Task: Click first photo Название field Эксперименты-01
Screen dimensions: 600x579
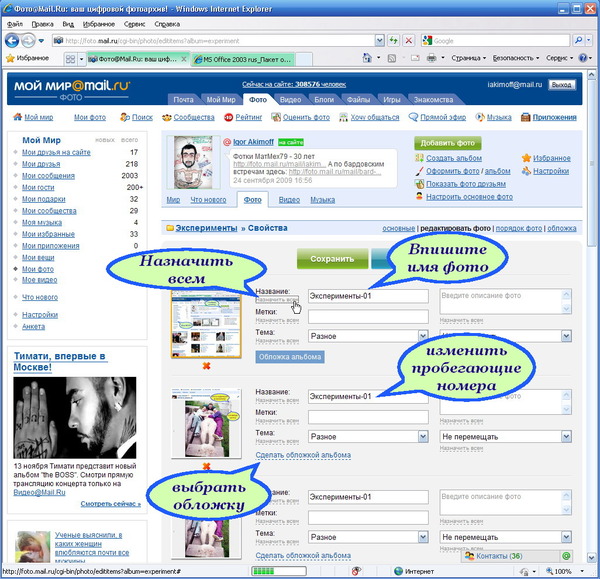Action: pyautogui.click(x=368, y=296)
